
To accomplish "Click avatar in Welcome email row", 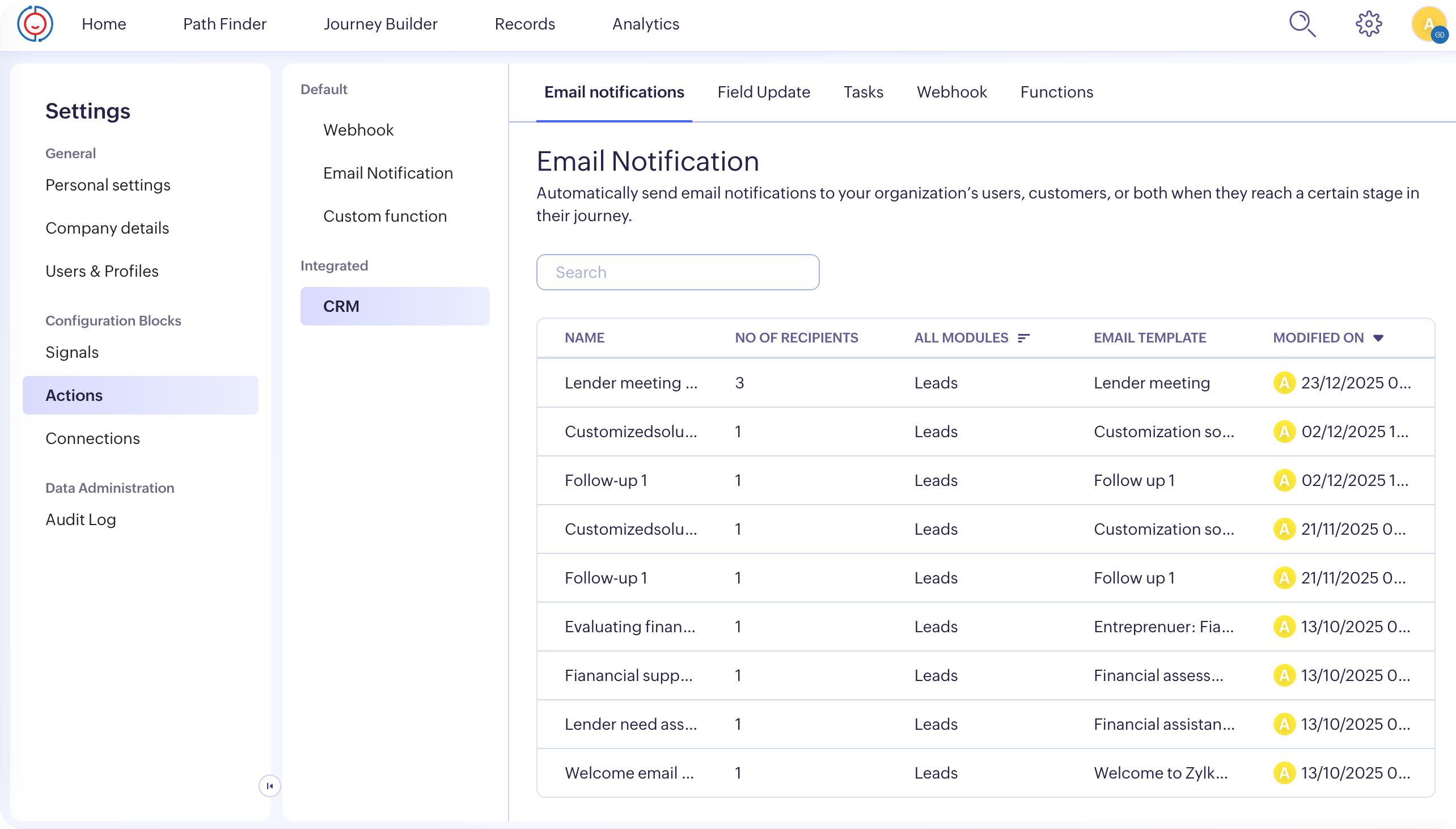I will point(1284,773).
